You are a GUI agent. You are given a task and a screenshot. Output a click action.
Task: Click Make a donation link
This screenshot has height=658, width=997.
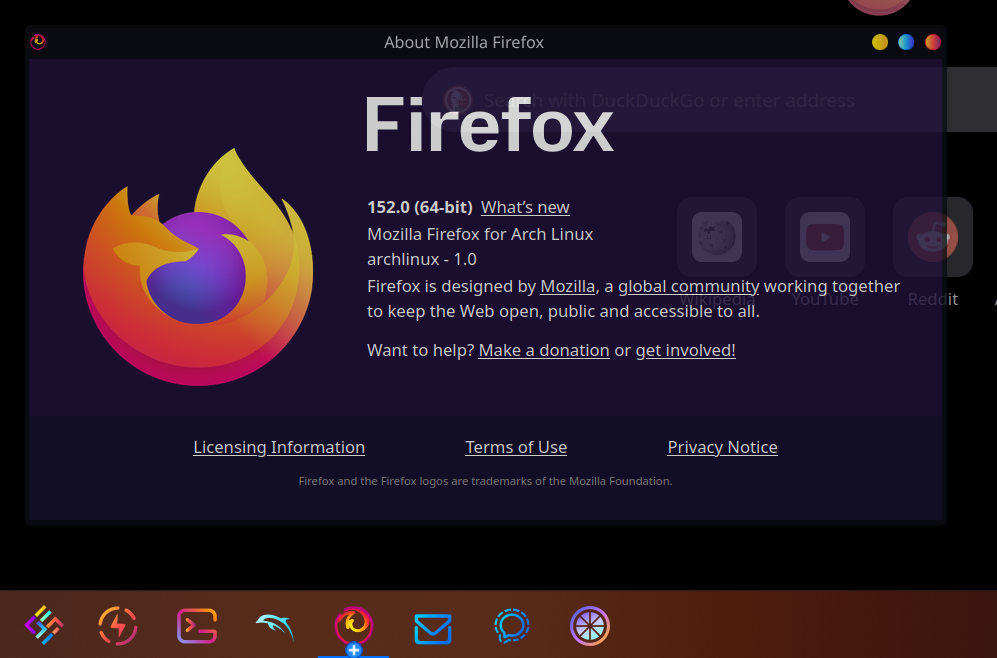(x=544, y=350)
